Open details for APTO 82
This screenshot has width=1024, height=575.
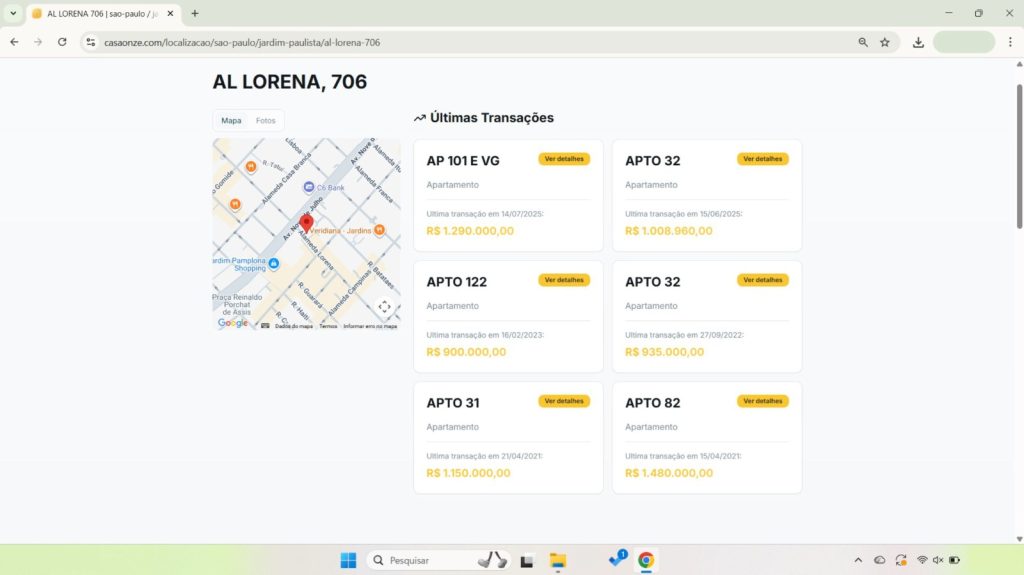coord(762,401)
